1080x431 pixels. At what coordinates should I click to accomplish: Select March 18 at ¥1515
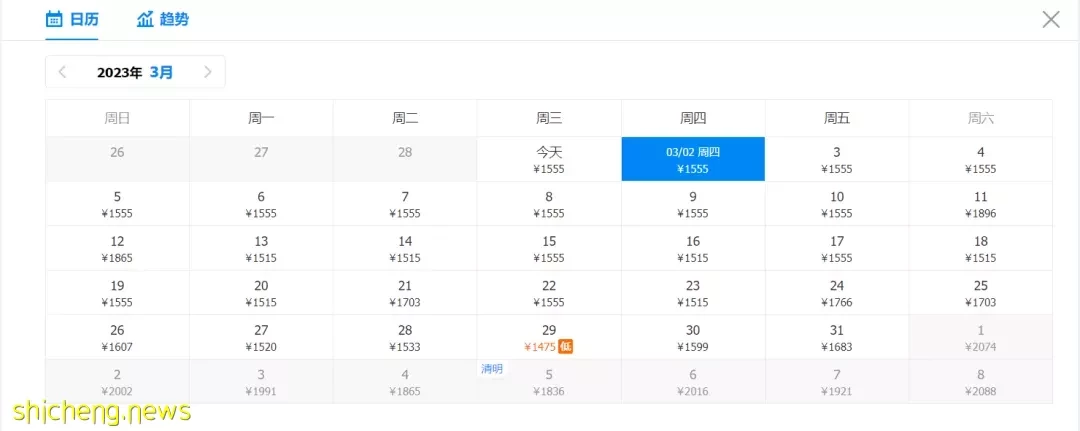tap(981, 249)
